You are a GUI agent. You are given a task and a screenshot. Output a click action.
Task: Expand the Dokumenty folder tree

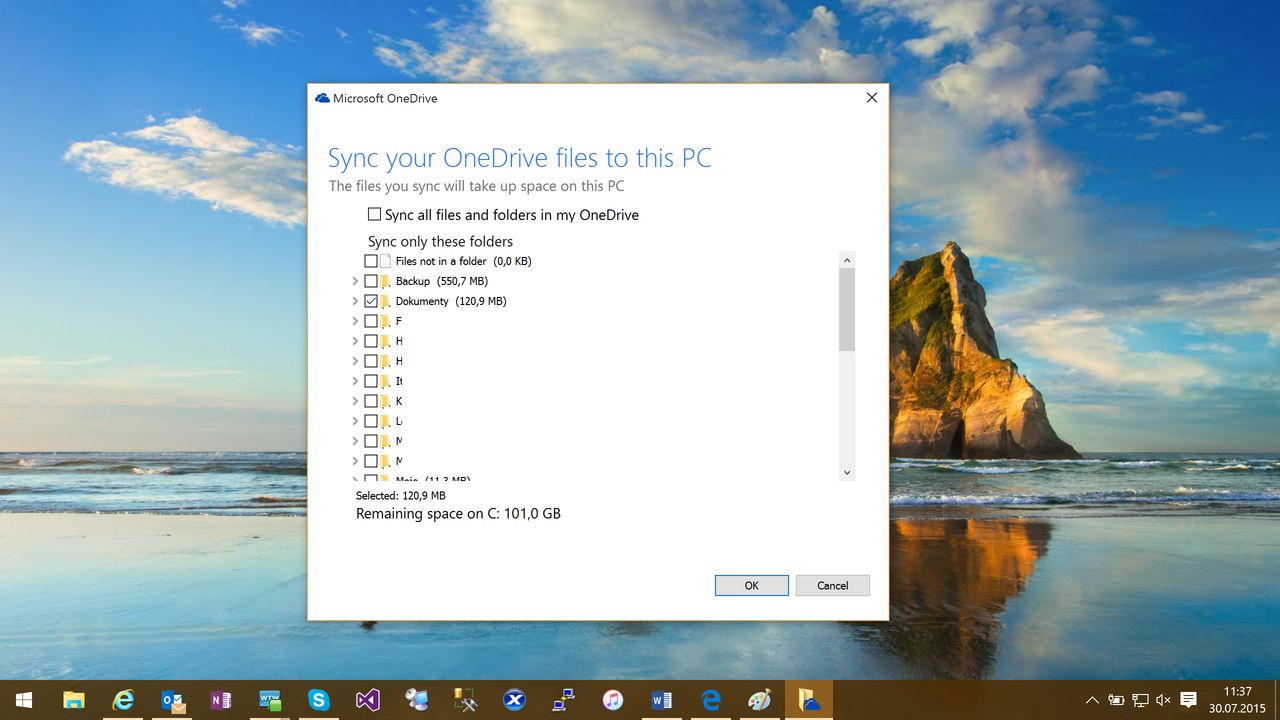pos(355,301)
